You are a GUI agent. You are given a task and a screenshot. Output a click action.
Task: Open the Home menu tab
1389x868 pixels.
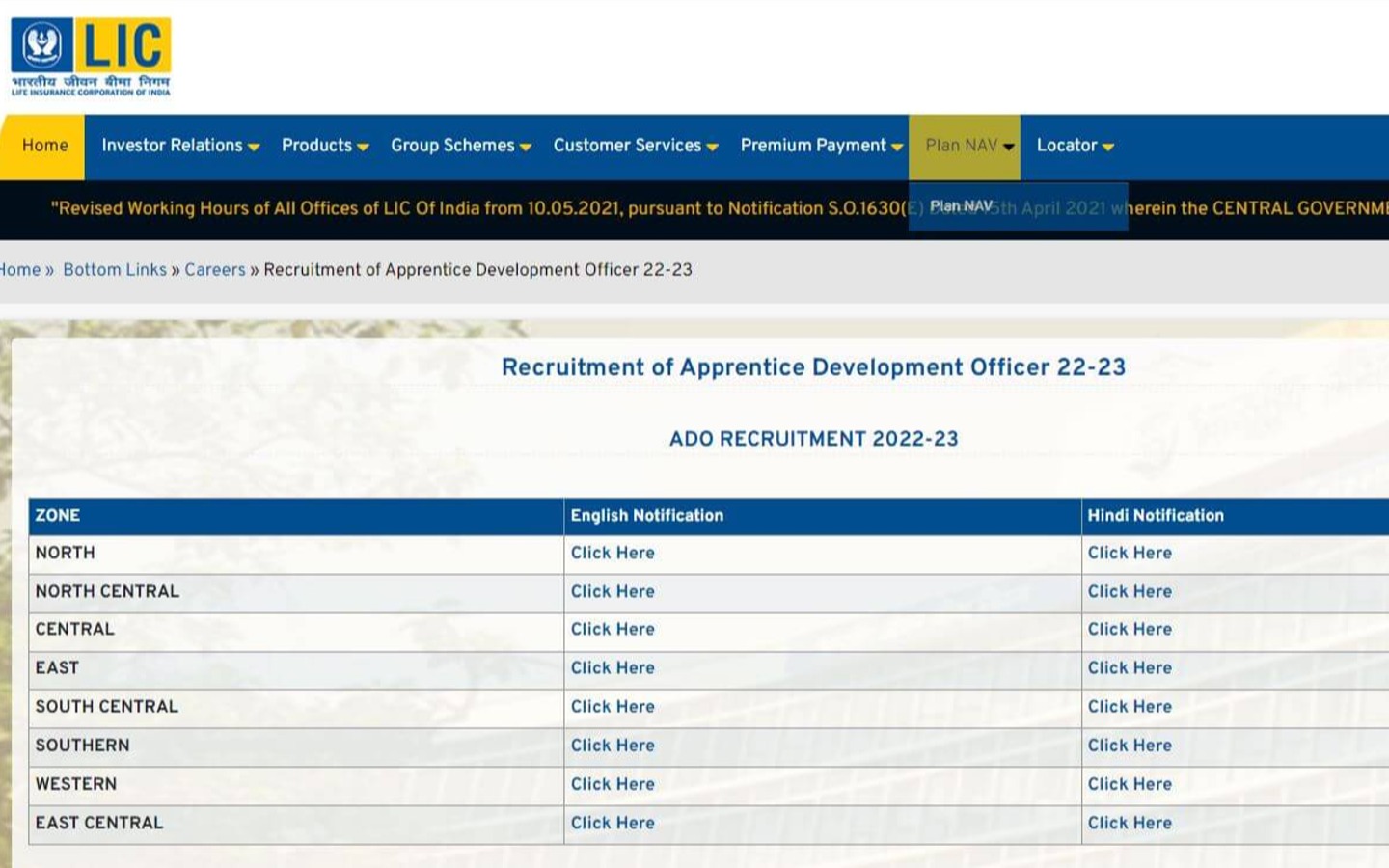pyautogui.click(x=44, y=146)
